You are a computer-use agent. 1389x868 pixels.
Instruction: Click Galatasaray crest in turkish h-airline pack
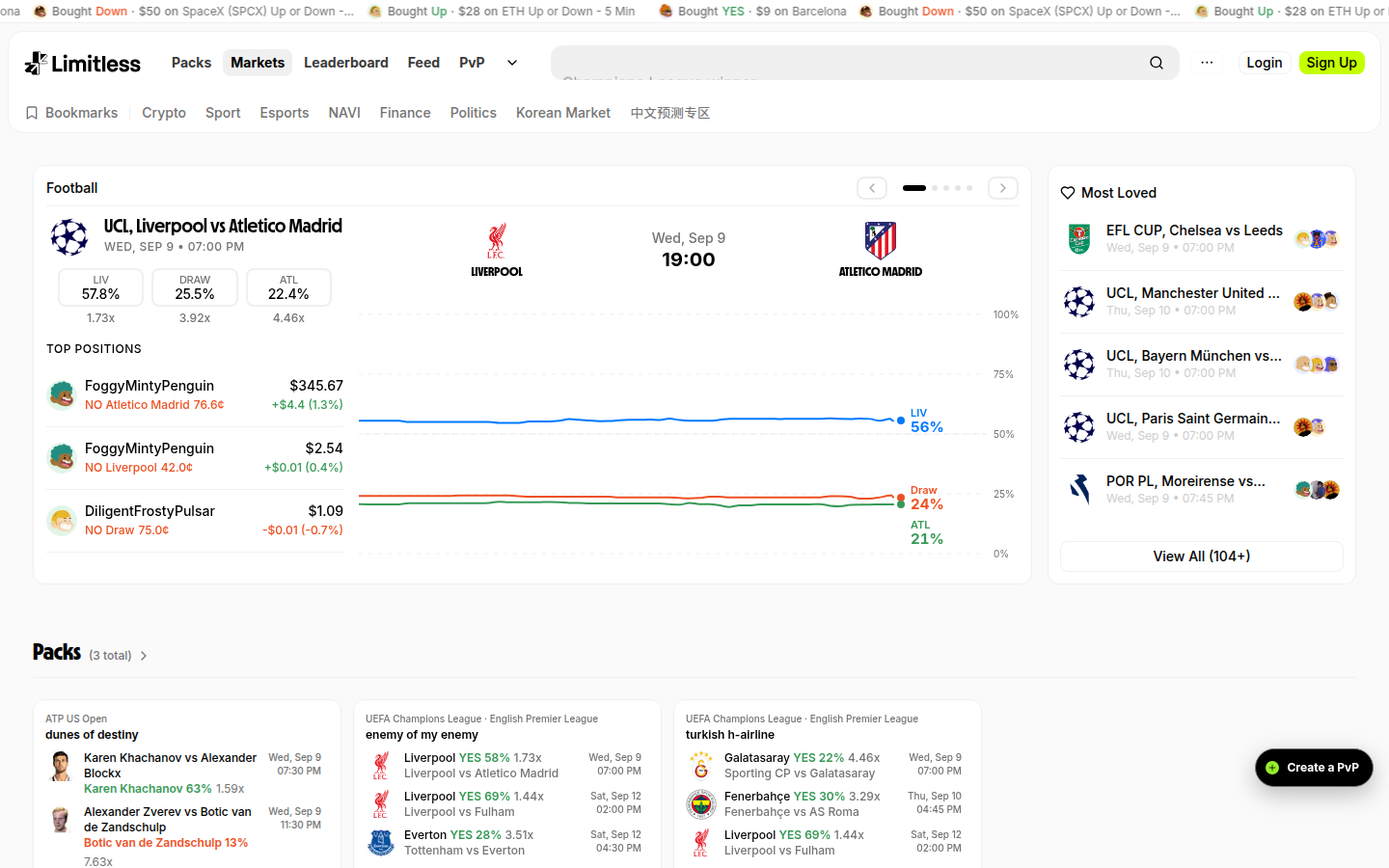[x=701, y=766]
